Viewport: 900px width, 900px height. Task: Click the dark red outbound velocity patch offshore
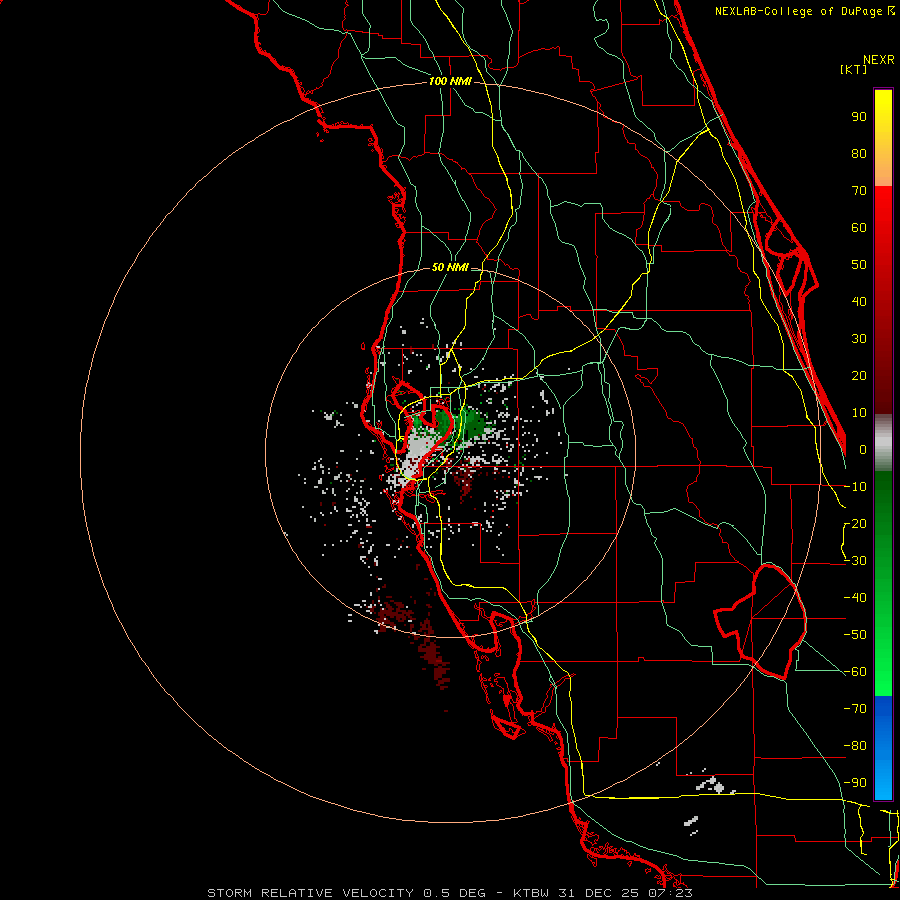click(432, 654)
